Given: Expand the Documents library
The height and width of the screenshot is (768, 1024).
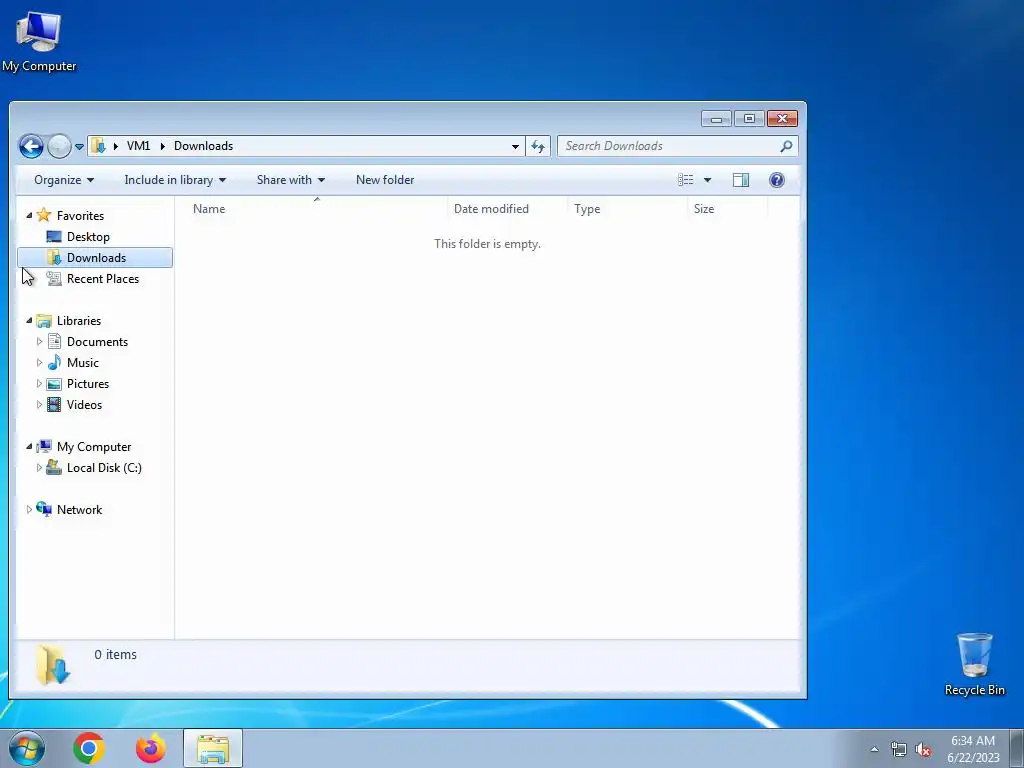Looking at the screenshot, I should click(x=39, y=342).
